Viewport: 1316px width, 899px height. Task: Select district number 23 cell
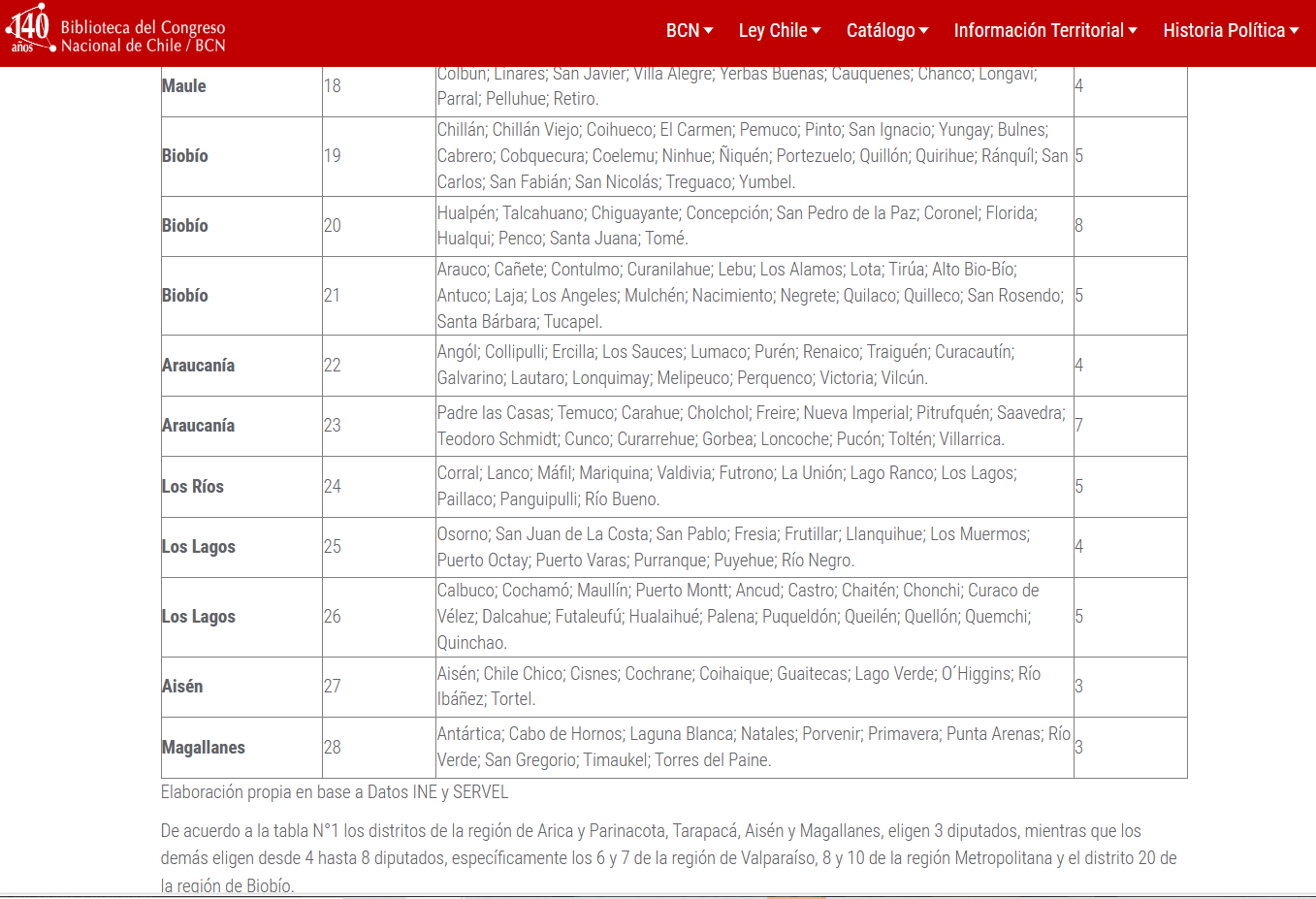click(379, 426)
